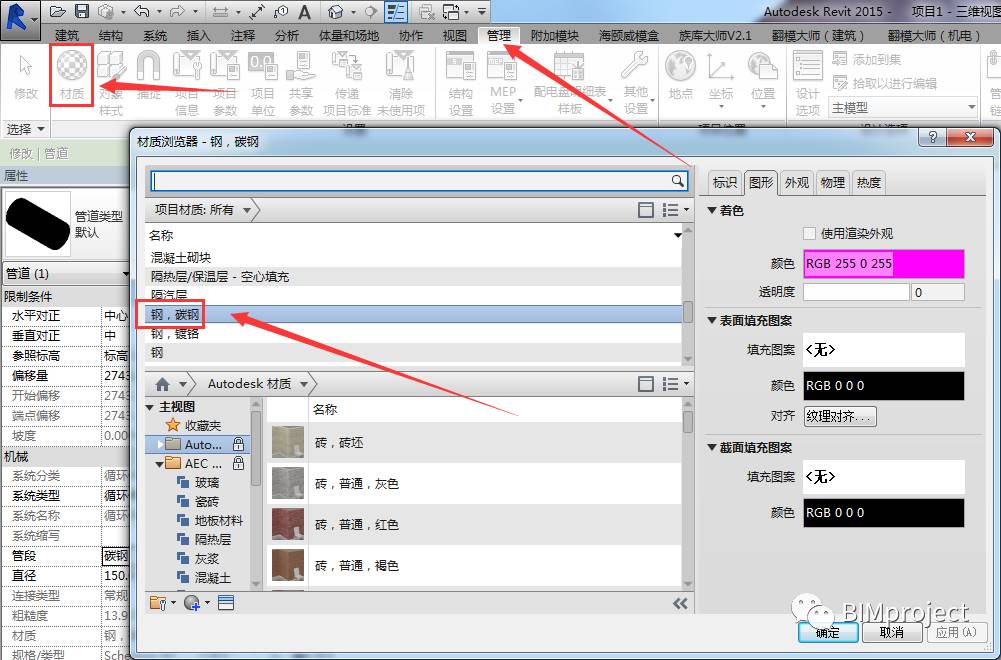Click the 透明度 value field
Screen dimensions: 1001x660
(x=937, y=292)
